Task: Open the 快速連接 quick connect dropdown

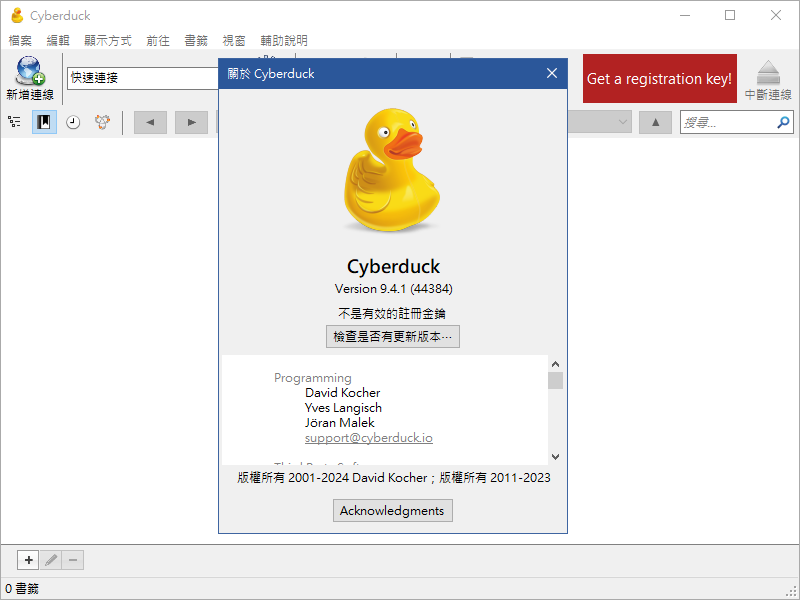Action: tap(140, 78)
